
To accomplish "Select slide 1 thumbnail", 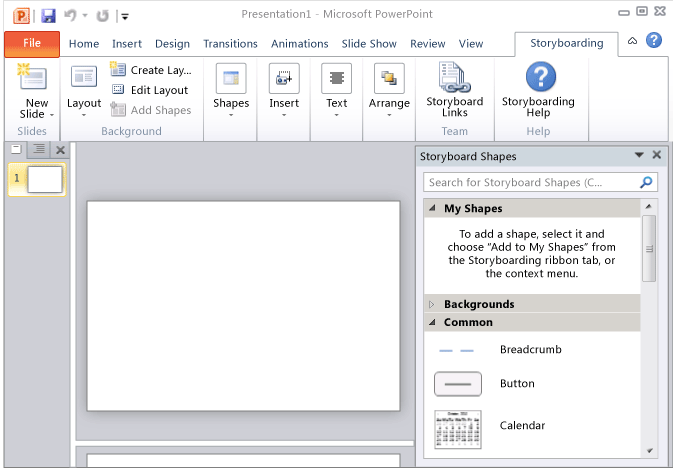I will (37, 179).
